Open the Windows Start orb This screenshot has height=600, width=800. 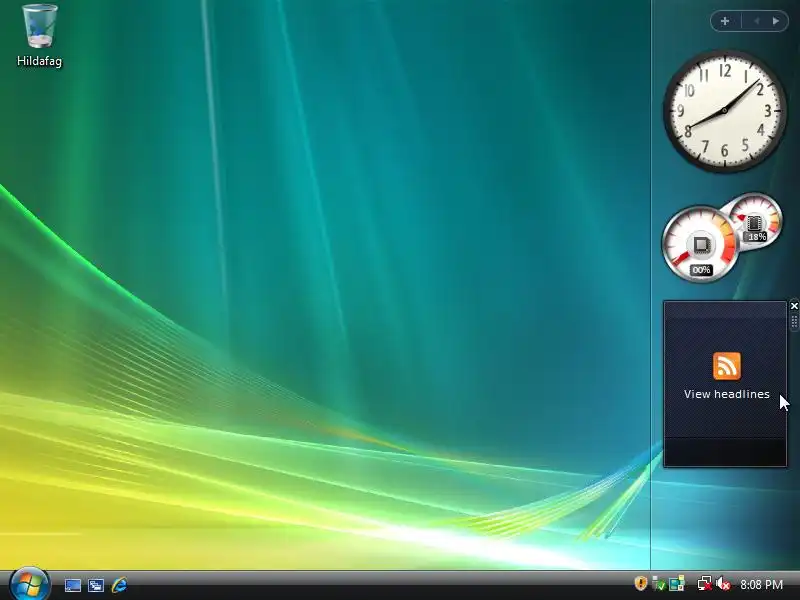click(x=30, y=583)
